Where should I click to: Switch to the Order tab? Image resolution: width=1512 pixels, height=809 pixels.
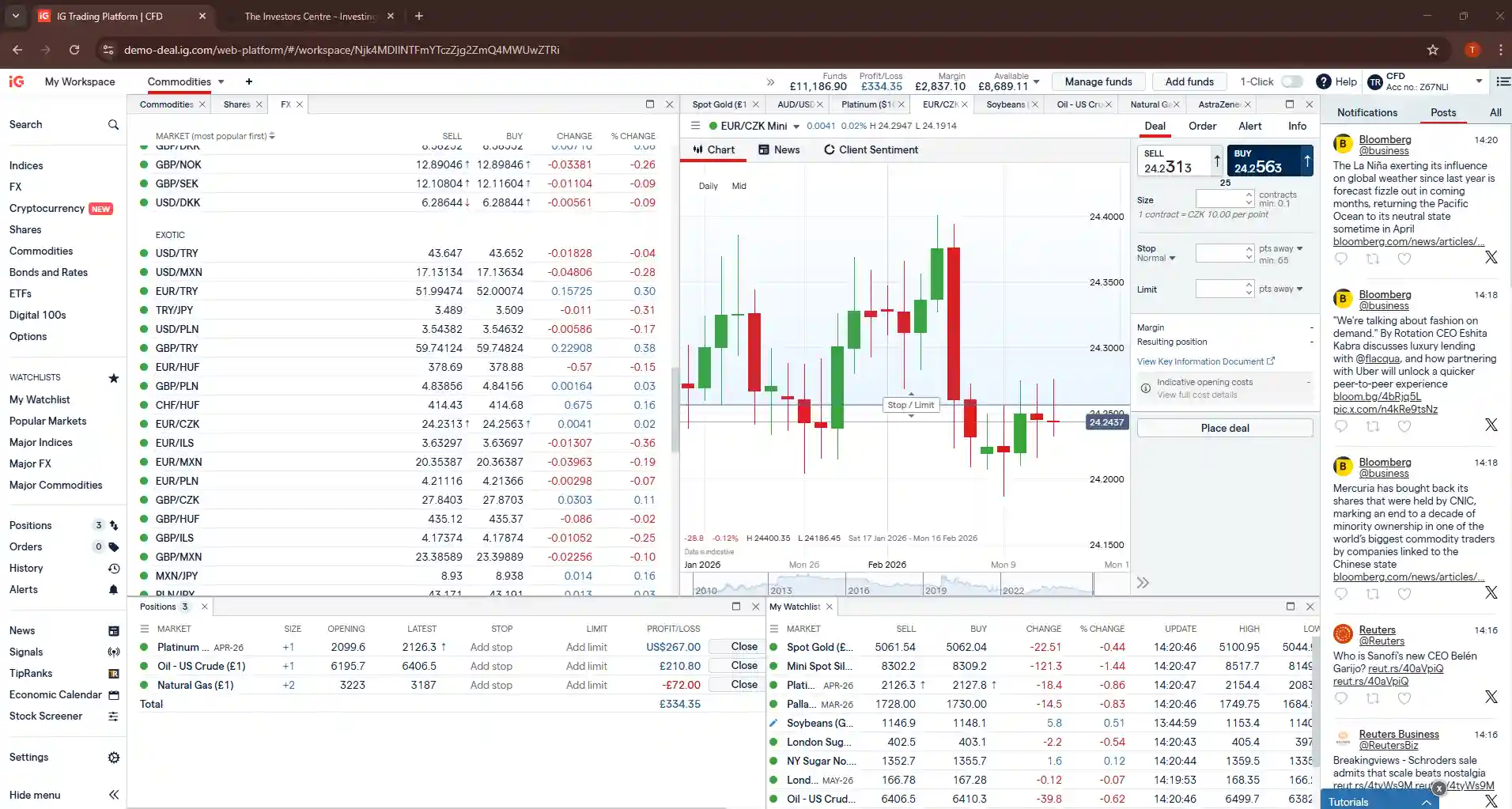point(1201,126)
